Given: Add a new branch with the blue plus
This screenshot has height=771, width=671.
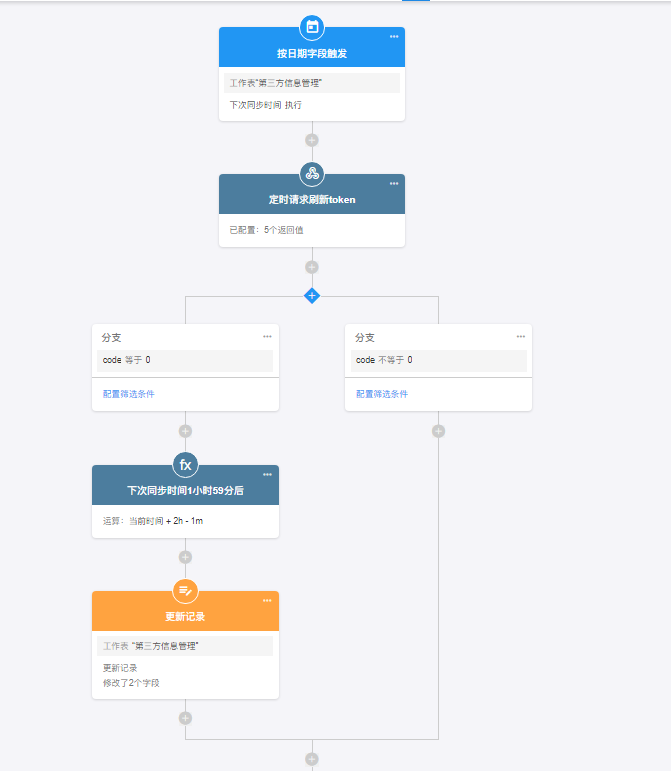Looking at the screenshot, I should [x=312, y=296].
